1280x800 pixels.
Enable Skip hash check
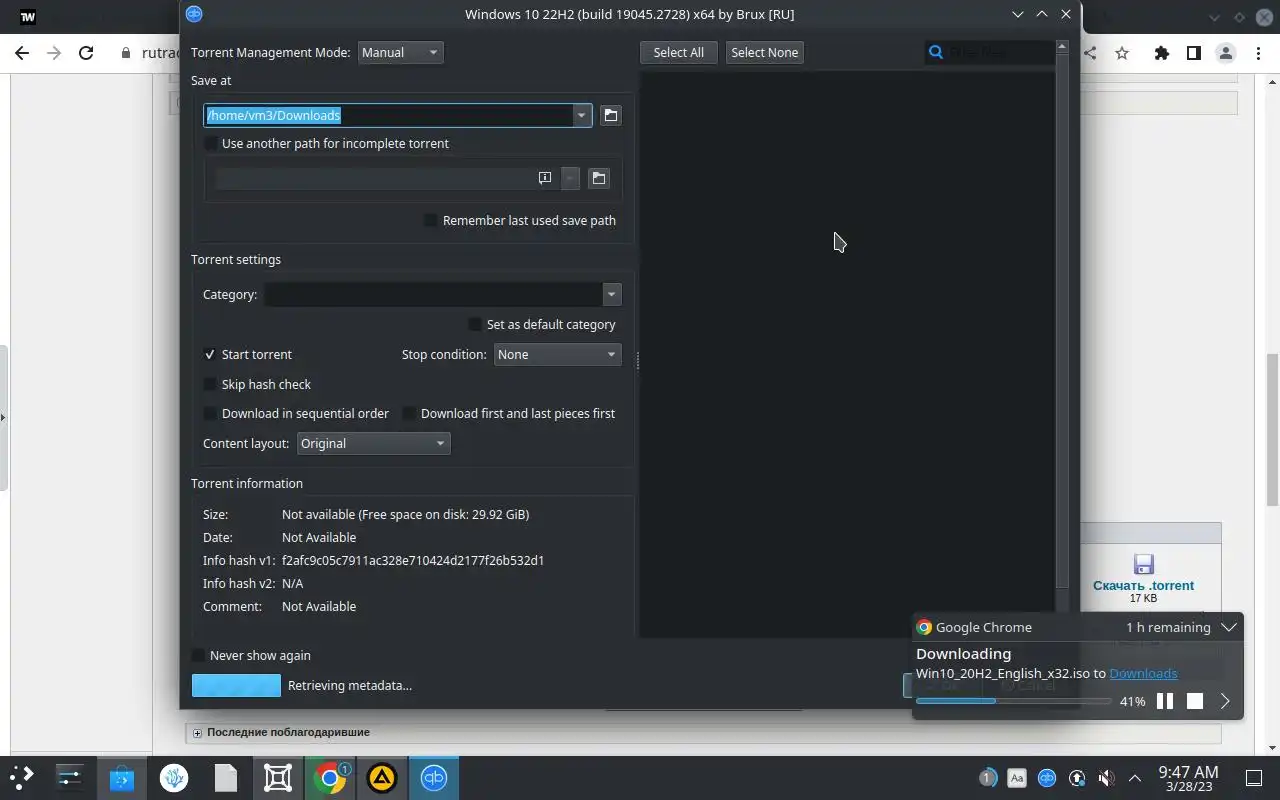[210, 385]
